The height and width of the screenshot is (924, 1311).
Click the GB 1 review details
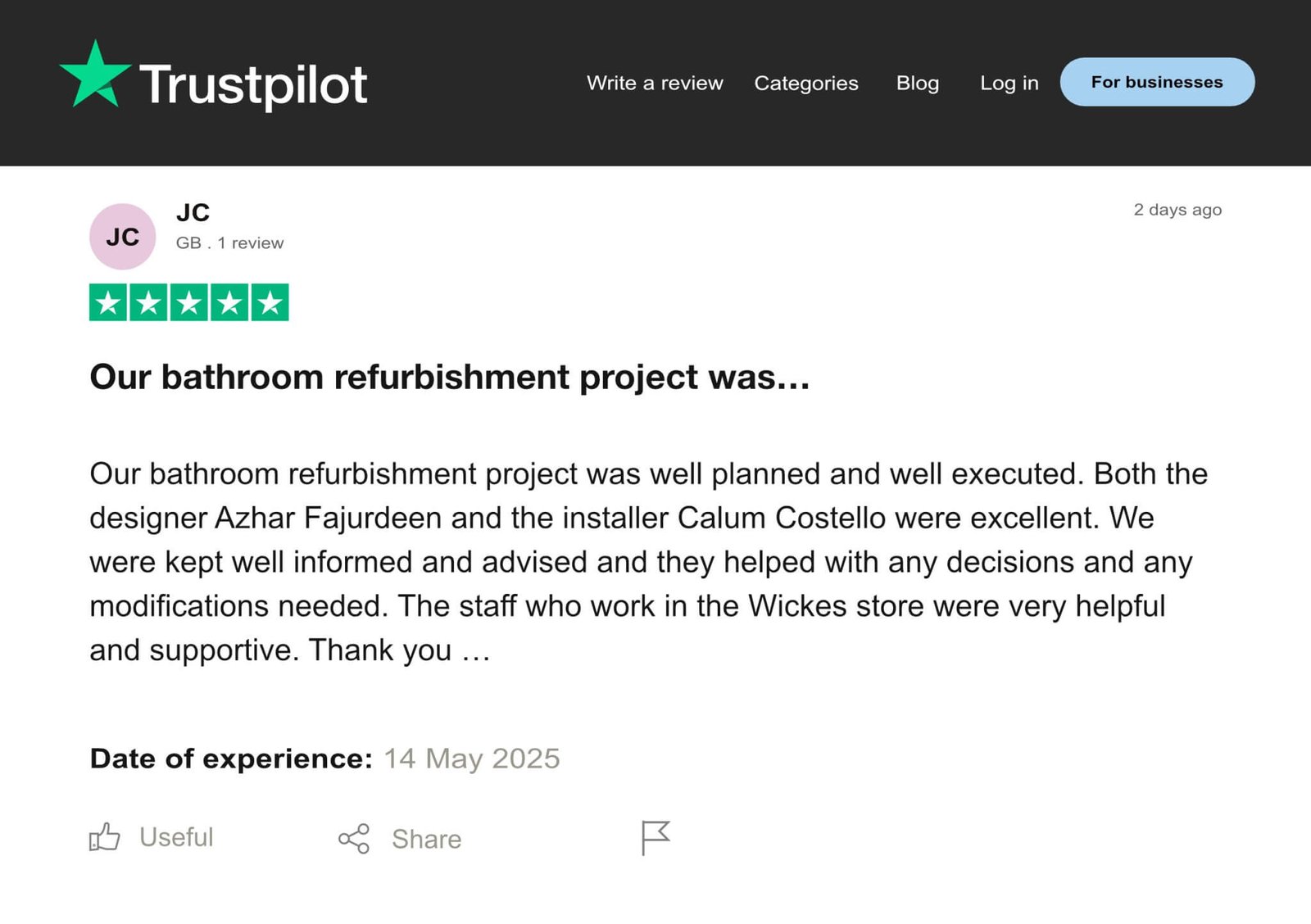pos(229,243)
